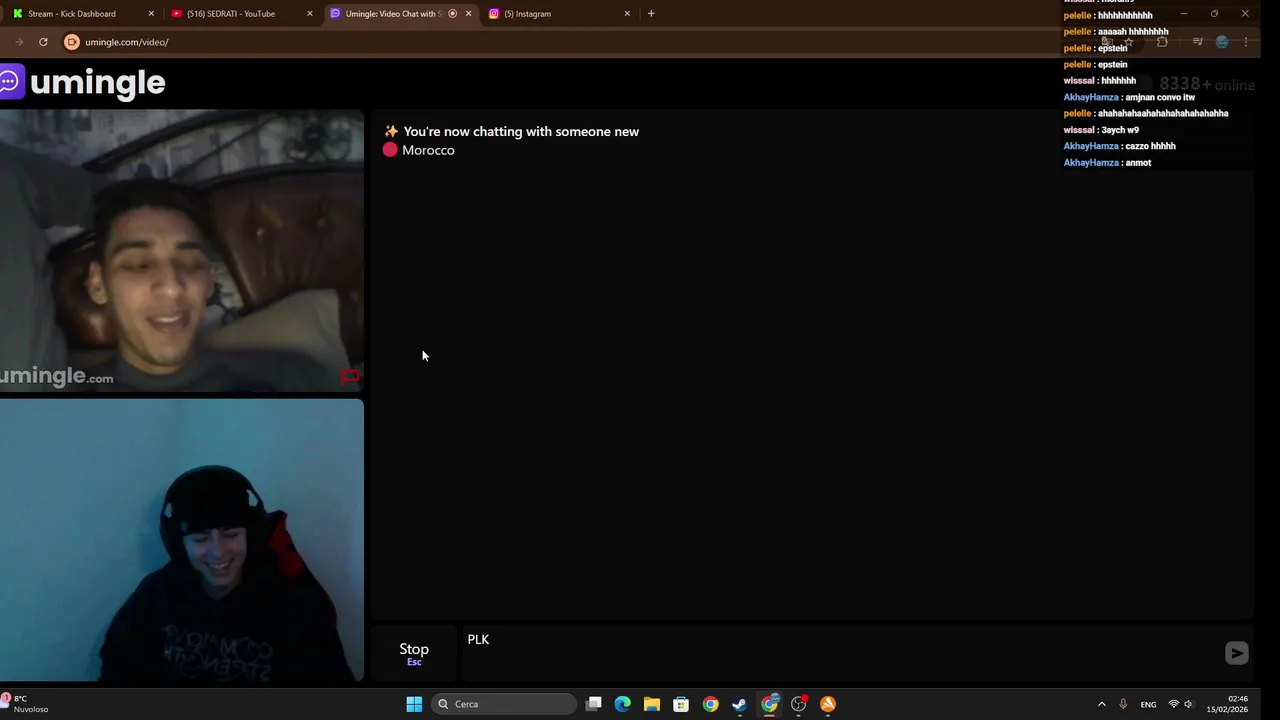The width and height of the screenshot is (1280, 720).
Task: Open the Chrome three-dot menu
Action: [1246, 42]
